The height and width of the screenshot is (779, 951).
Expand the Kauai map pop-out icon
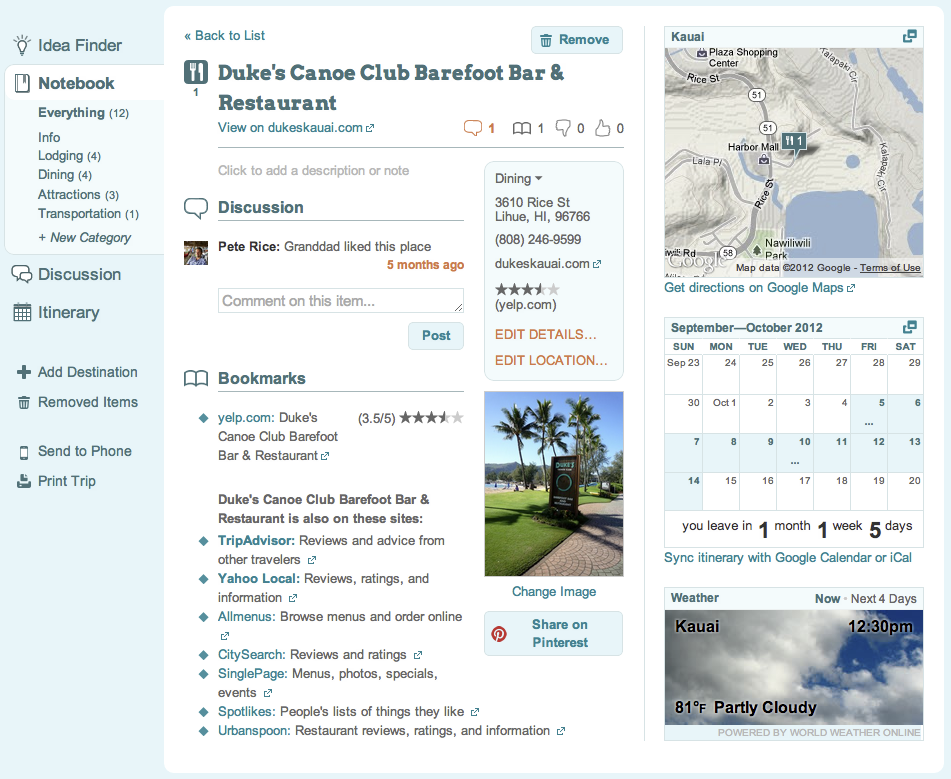click(909, 36)
